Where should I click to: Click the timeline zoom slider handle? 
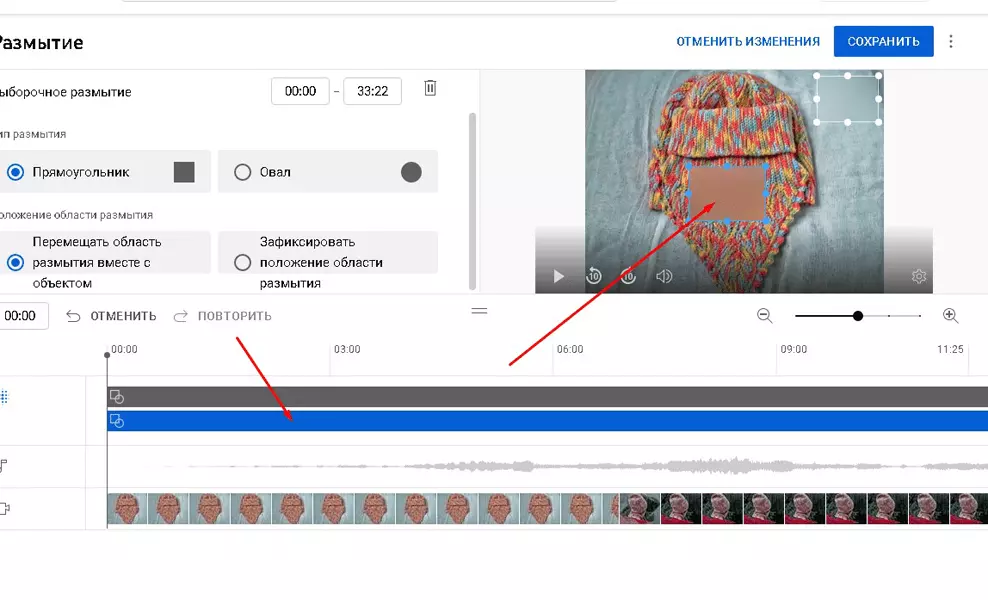[x=858, y=316]
